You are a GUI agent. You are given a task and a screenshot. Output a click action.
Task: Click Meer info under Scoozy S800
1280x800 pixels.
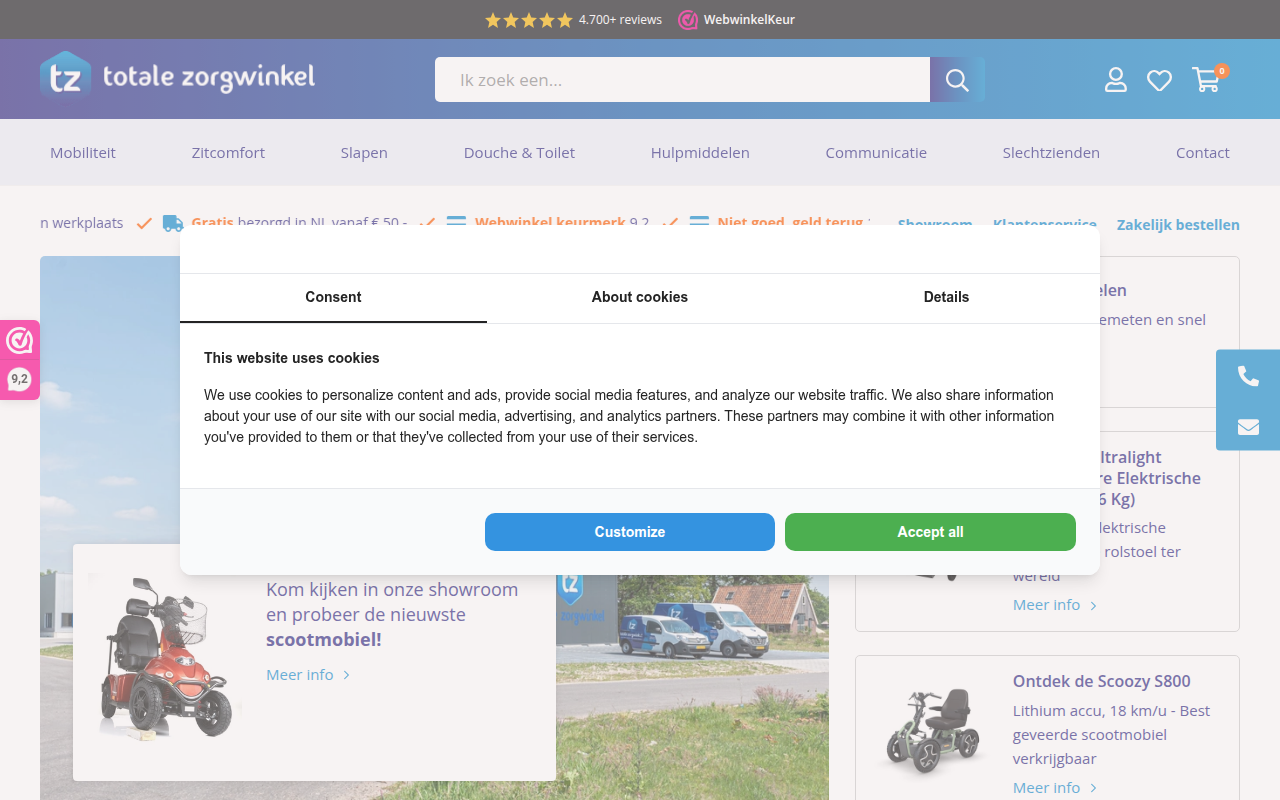click(x=1055, y=787)
